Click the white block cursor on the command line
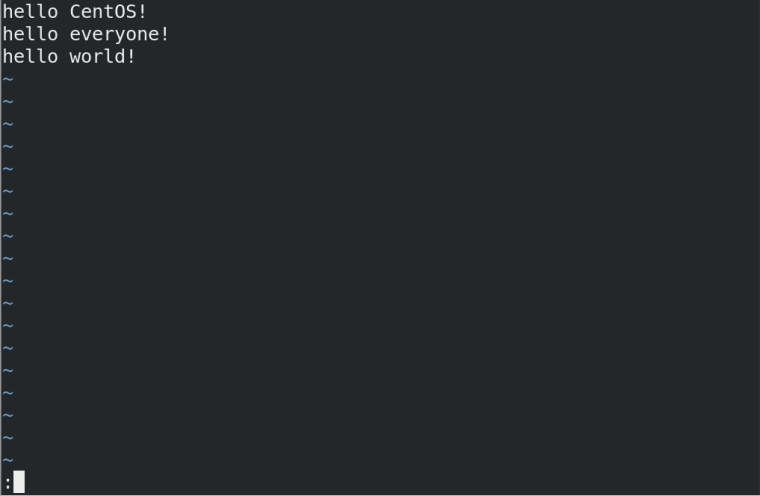Viewport: 760px width, 496px height. (19, 481)
